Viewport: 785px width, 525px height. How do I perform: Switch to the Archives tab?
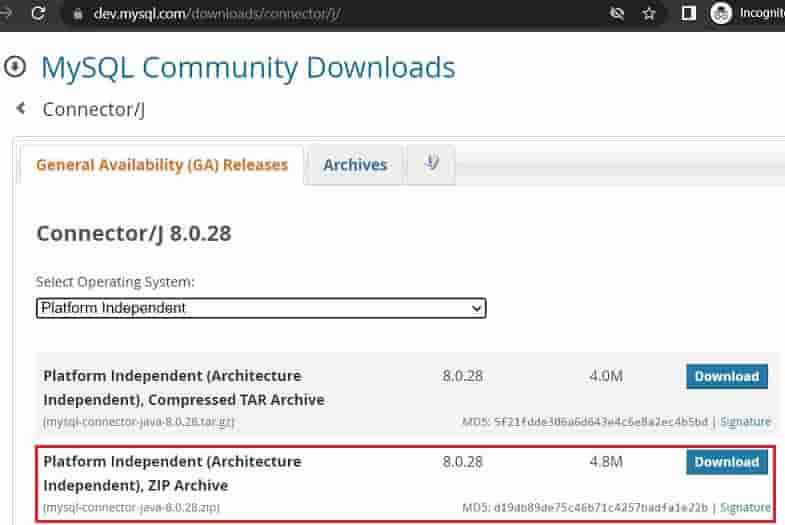[x=355, y=165]
